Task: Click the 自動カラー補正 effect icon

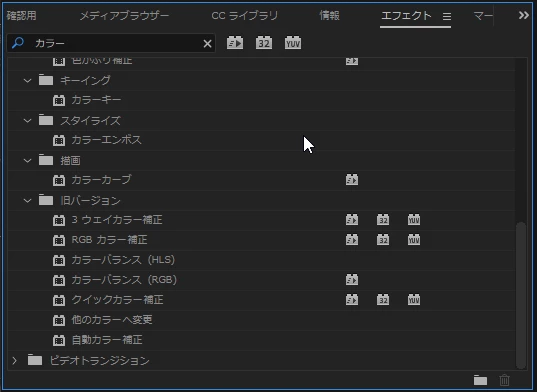Action: (59, 341)
